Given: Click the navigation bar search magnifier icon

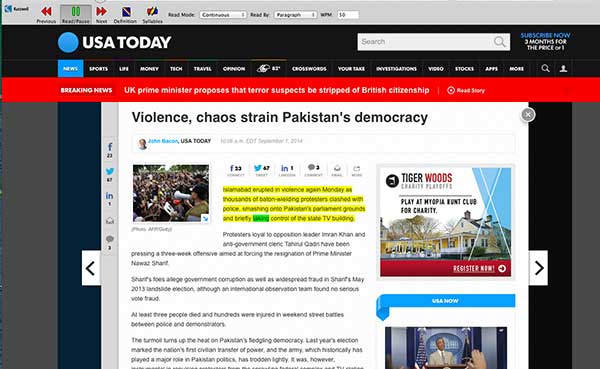Looking at the screenshot, I should pyautogui.click(x=545, y=69).
